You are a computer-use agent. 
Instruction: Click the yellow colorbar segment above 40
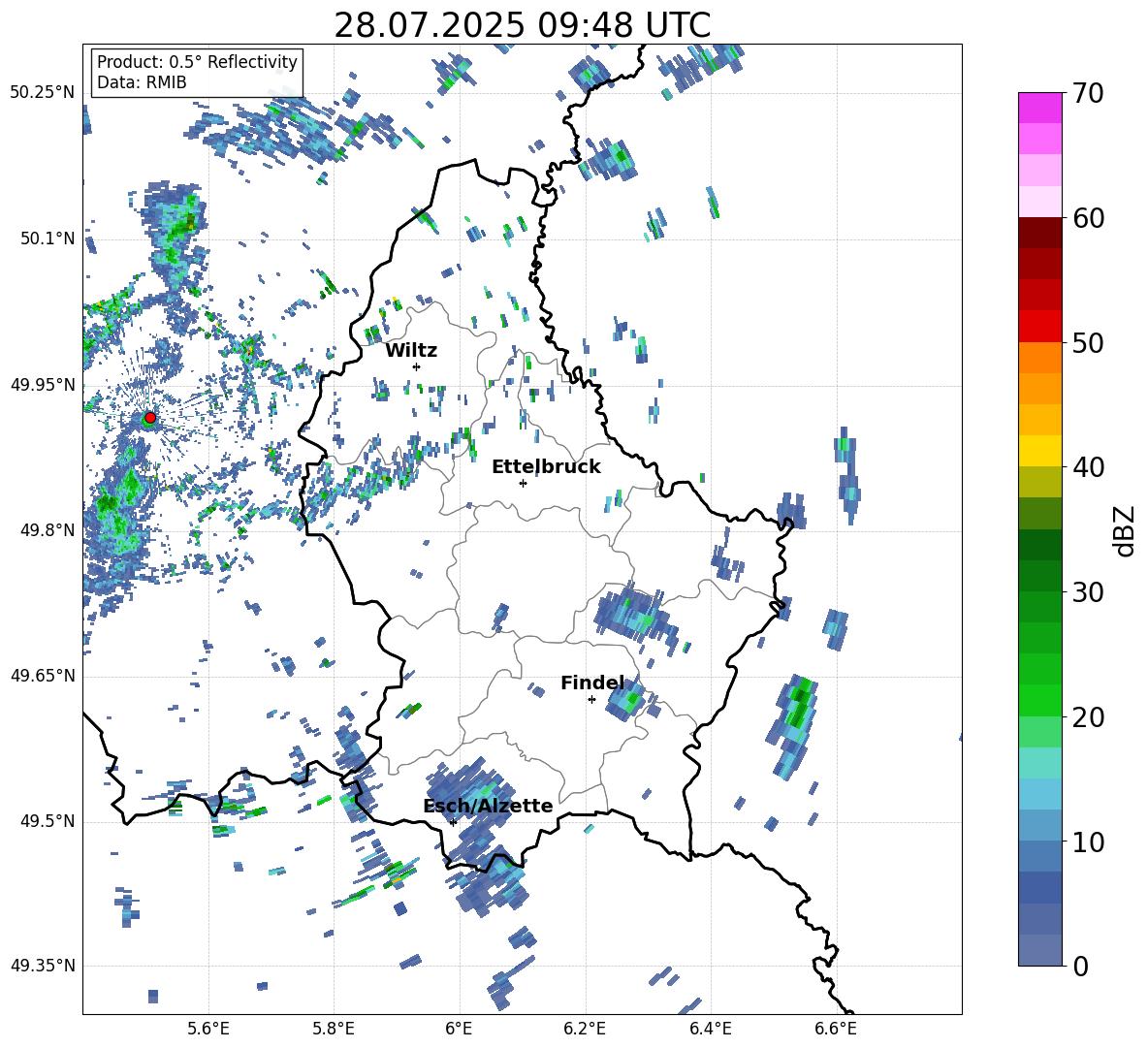point(1039,451)
